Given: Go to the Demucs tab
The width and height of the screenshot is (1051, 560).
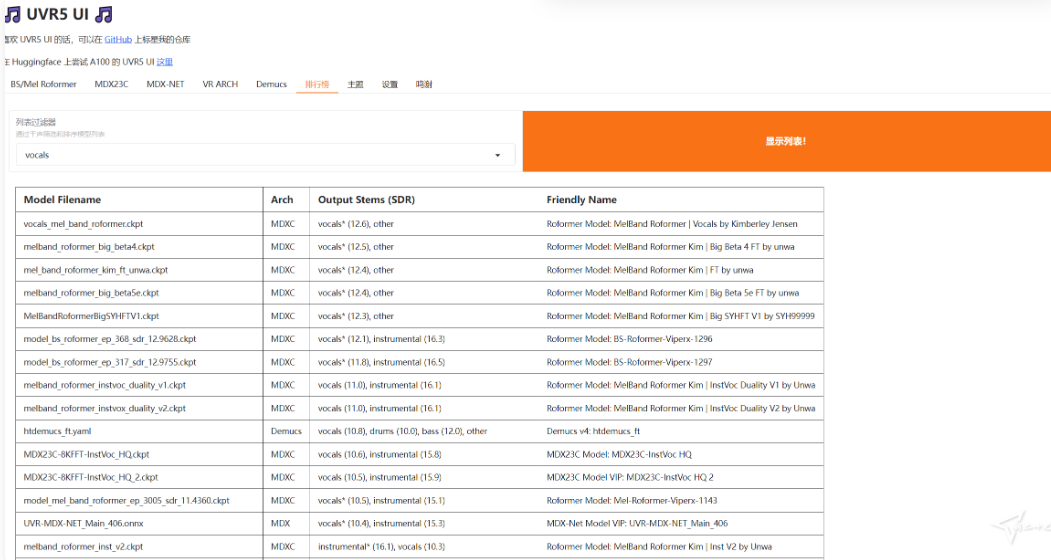Looking at the screenshot, I should [x=271, y=85].
